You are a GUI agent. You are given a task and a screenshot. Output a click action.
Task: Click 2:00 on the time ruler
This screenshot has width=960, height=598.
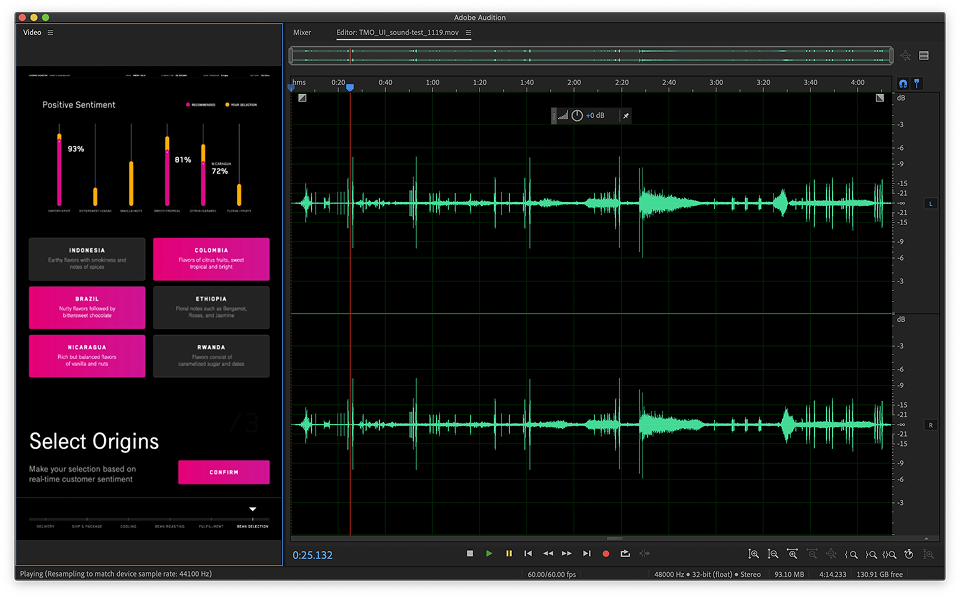574,83
